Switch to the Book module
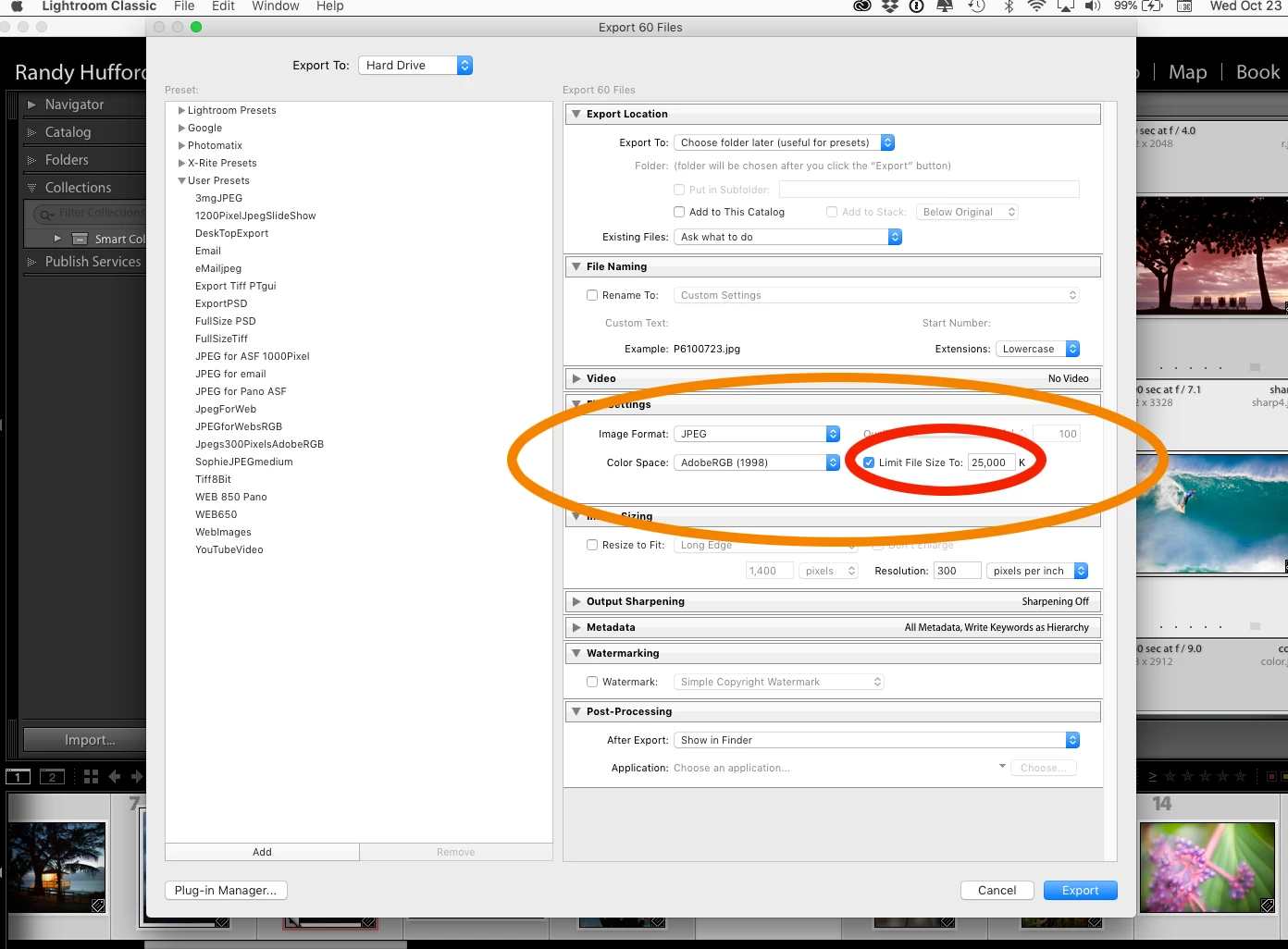The width and height of the screenshot is (1288, 949). click(1257, 72)
